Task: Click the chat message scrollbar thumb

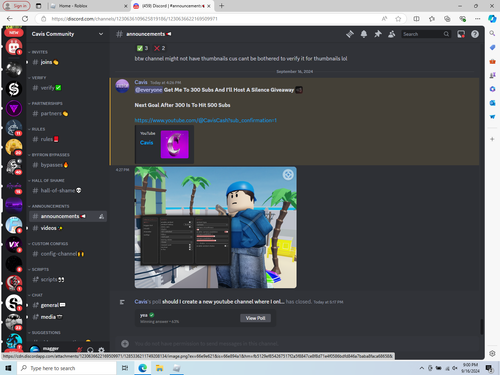Action: click(482, 327)
